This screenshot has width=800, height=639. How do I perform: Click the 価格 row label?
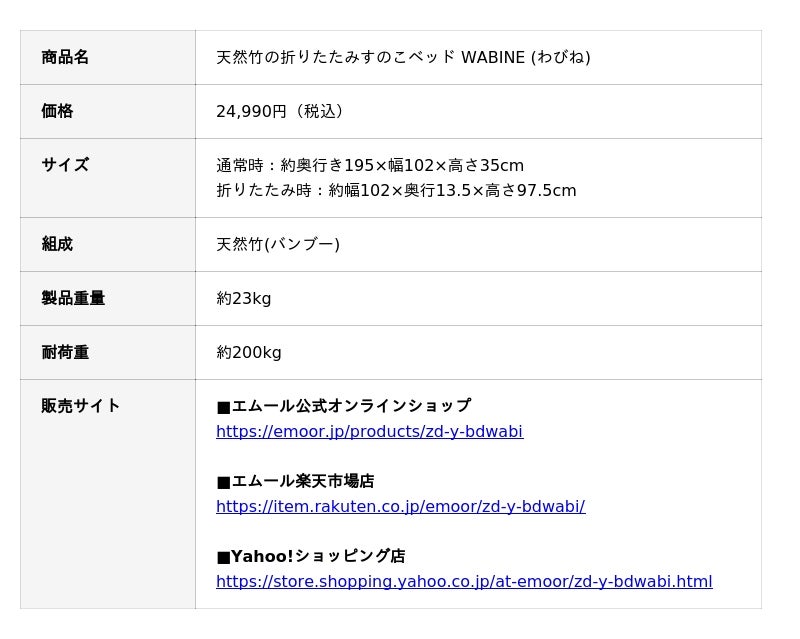[57, 111]
